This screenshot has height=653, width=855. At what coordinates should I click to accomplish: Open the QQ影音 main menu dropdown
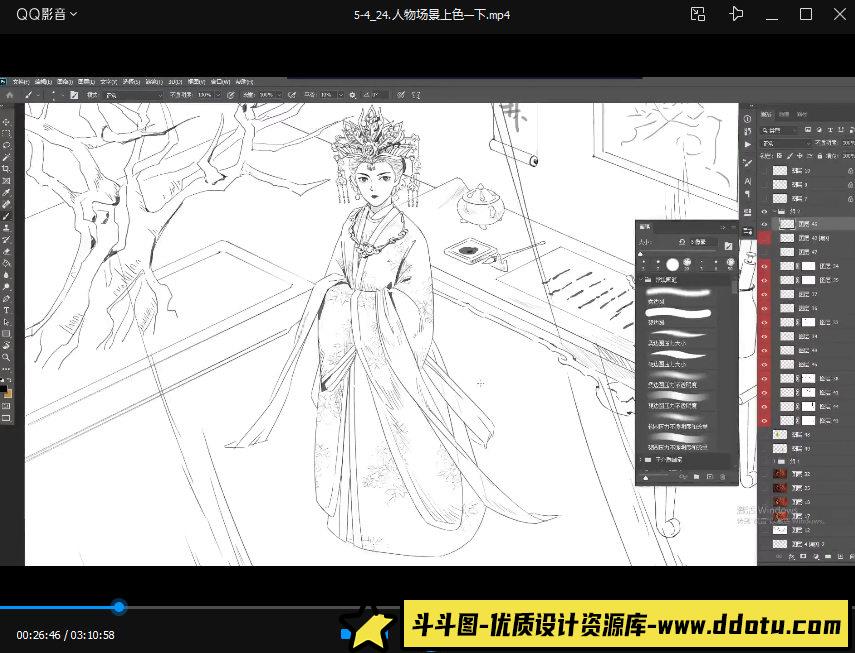pyautogui.click(x=46, y=14)
